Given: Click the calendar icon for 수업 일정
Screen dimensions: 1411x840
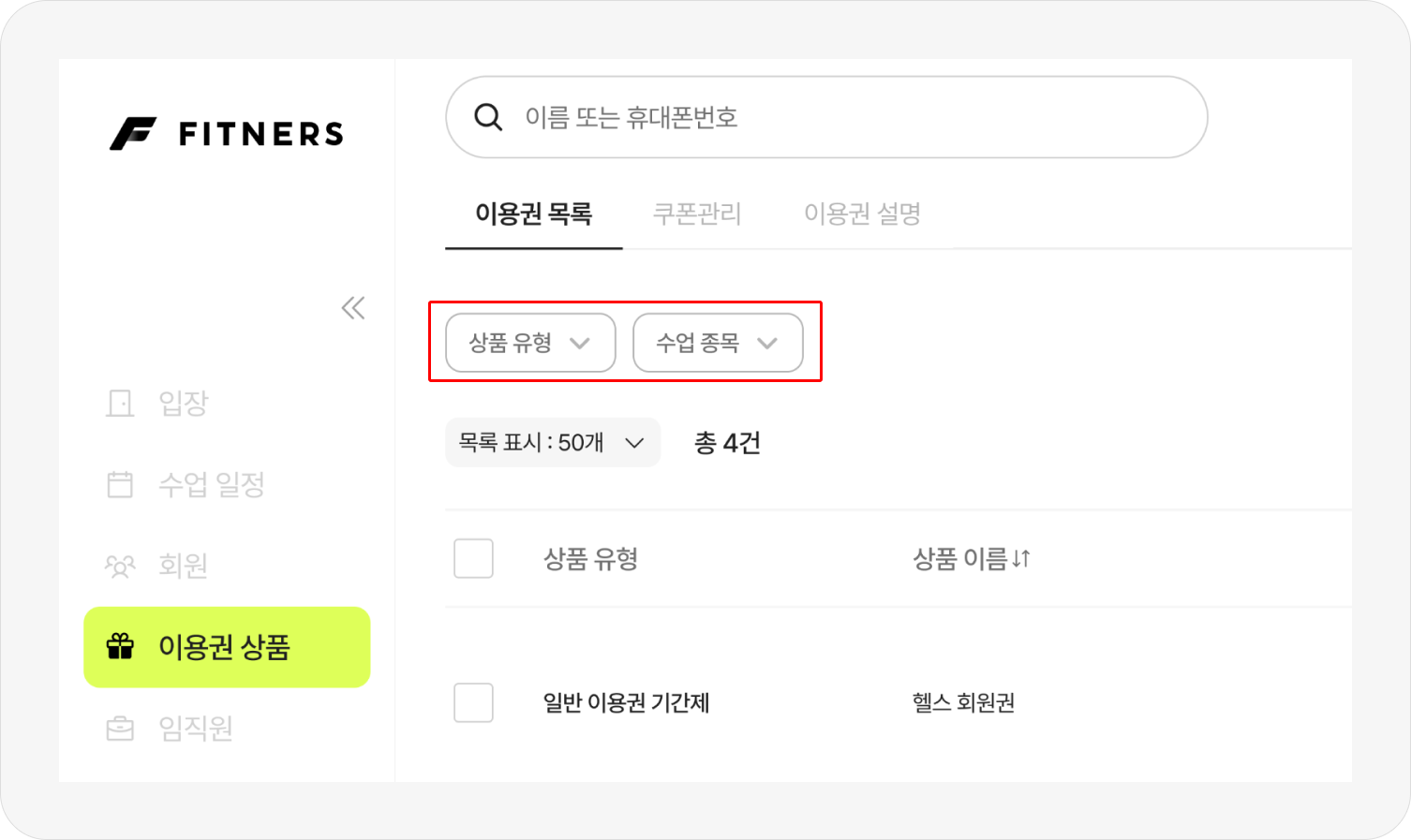Looking at the screenshot, I should pos(120,484).
